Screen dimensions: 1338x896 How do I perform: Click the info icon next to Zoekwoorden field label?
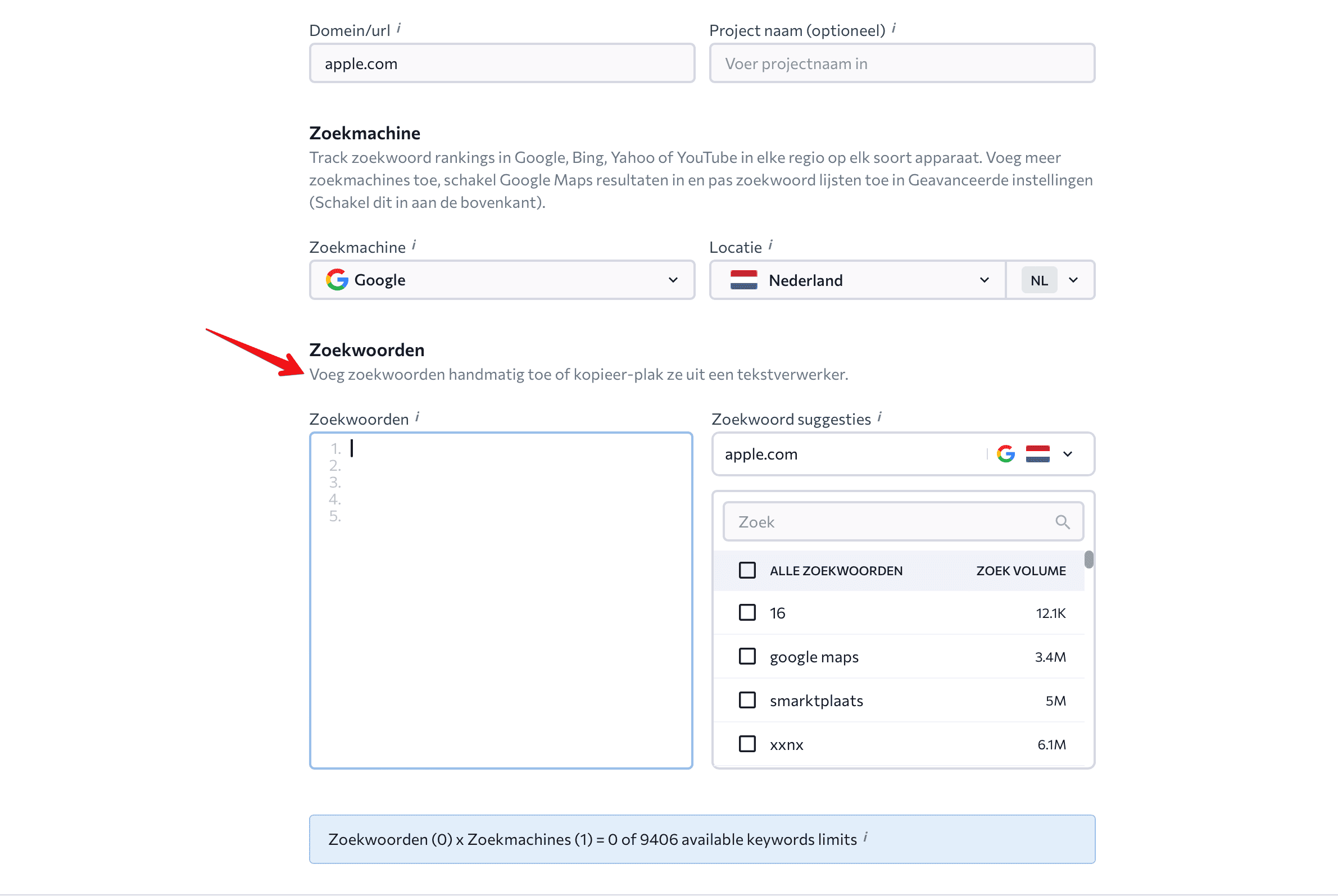pyautogui.click(x=417, y=417)
